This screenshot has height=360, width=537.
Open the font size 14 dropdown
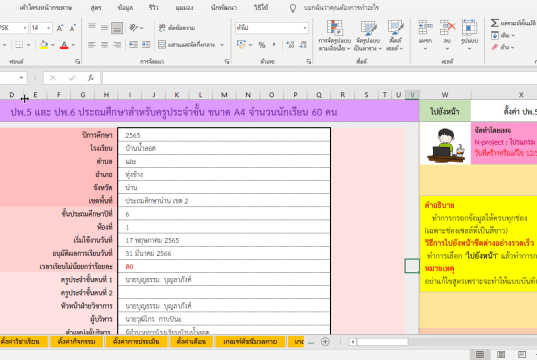coord(49,28)
